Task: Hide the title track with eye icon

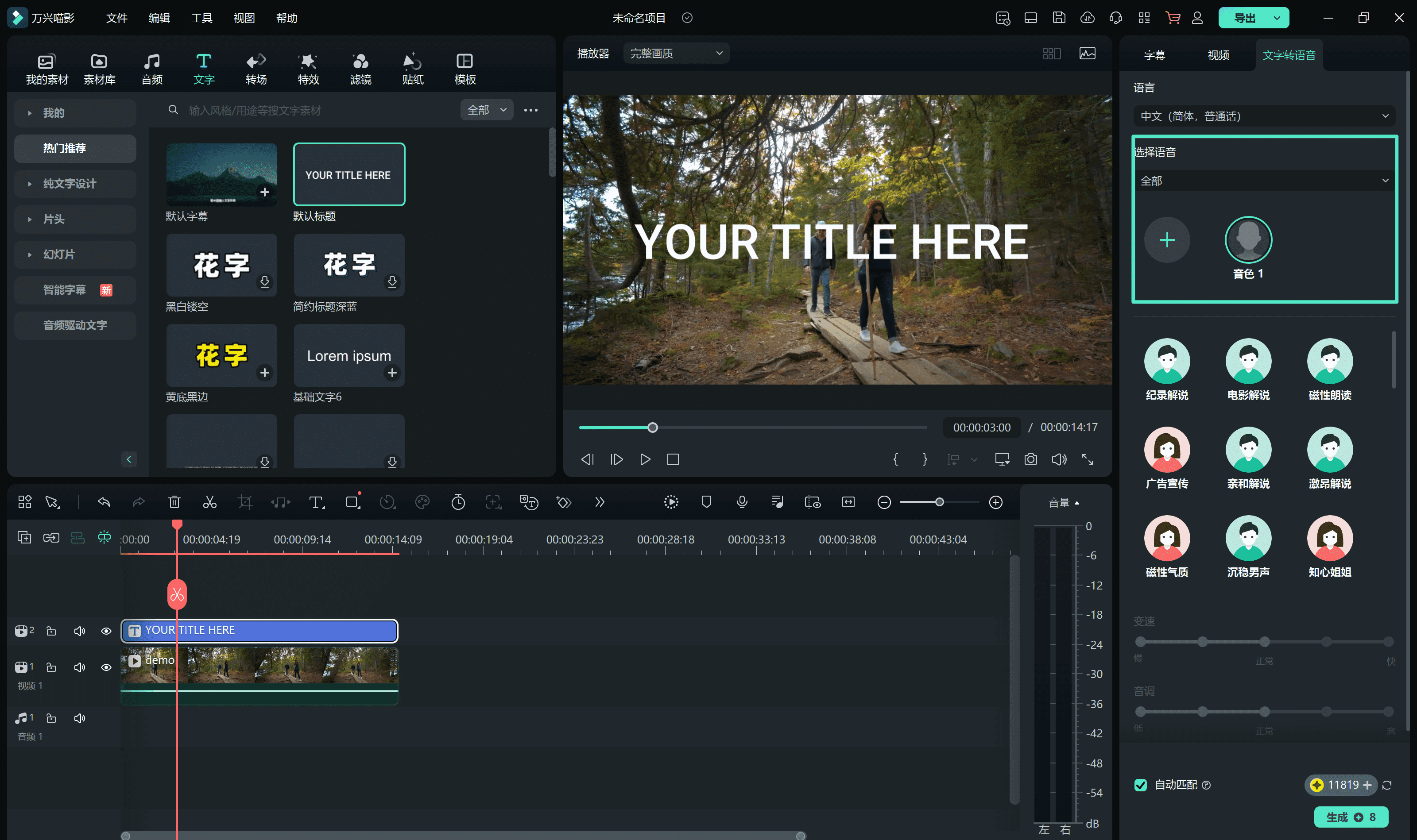Action: click(106, 631)
